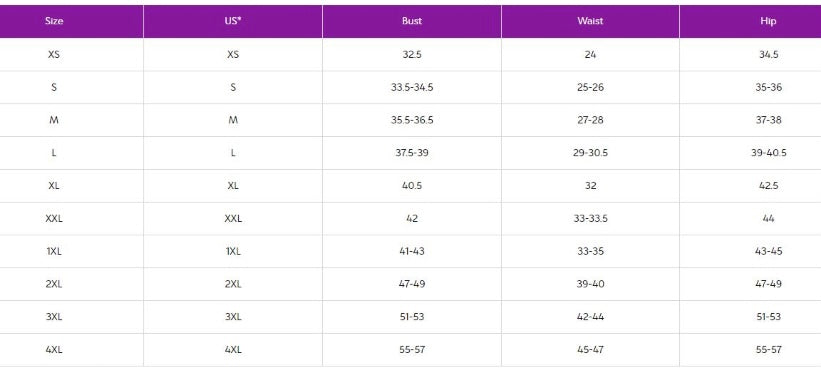821x368 pixels.
Task: Select the 45-47 waist cell
Action: click(x=590, y=350)
